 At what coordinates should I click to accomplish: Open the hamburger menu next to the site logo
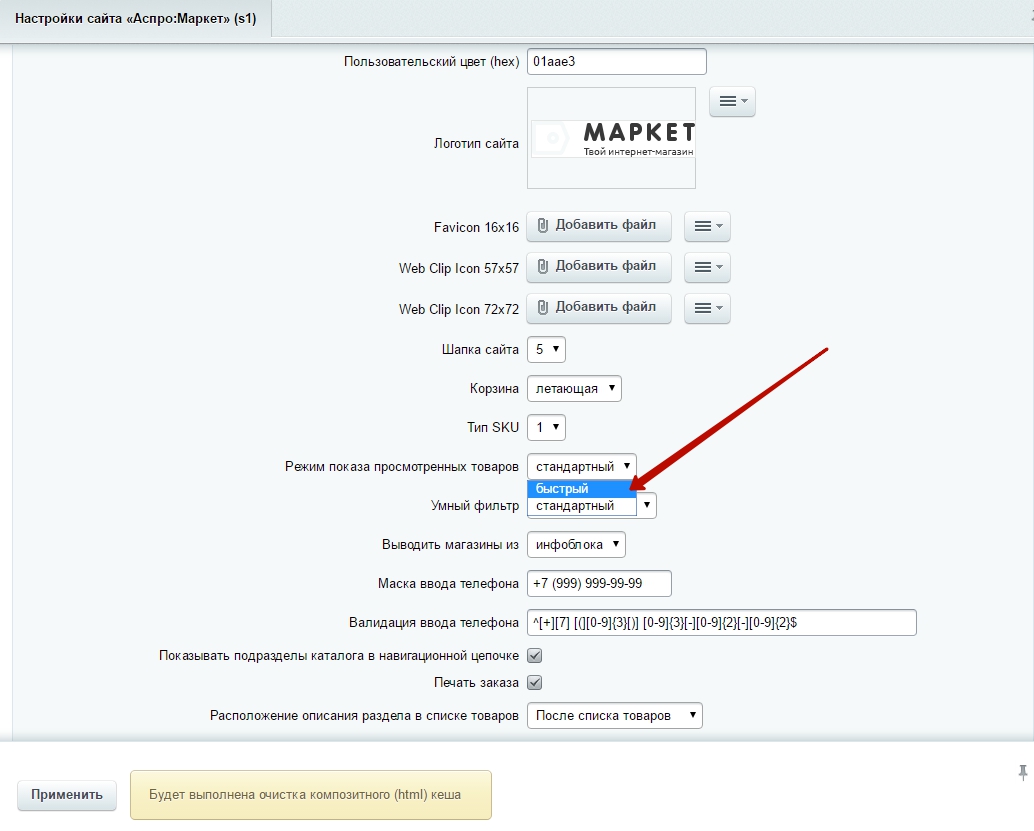tap(732, 102)
